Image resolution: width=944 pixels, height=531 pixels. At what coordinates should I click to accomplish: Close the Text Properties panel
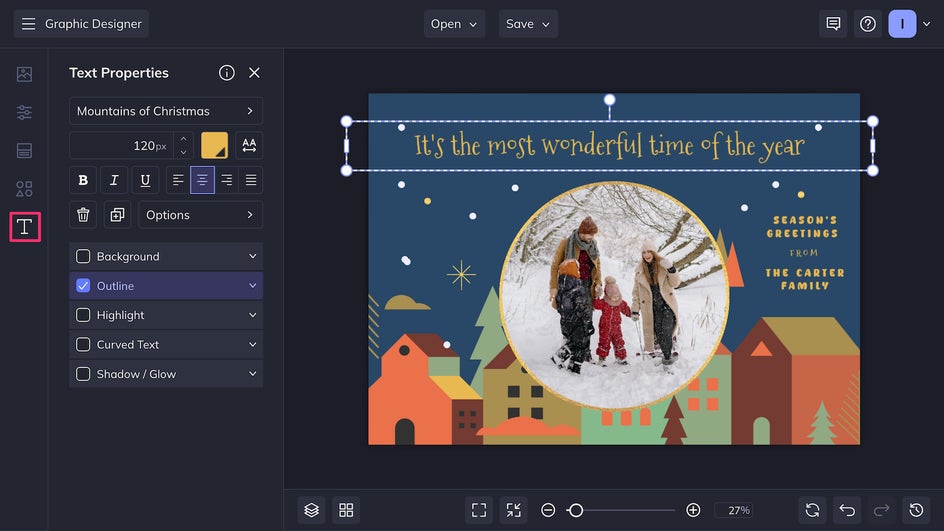tap(254, 73)
